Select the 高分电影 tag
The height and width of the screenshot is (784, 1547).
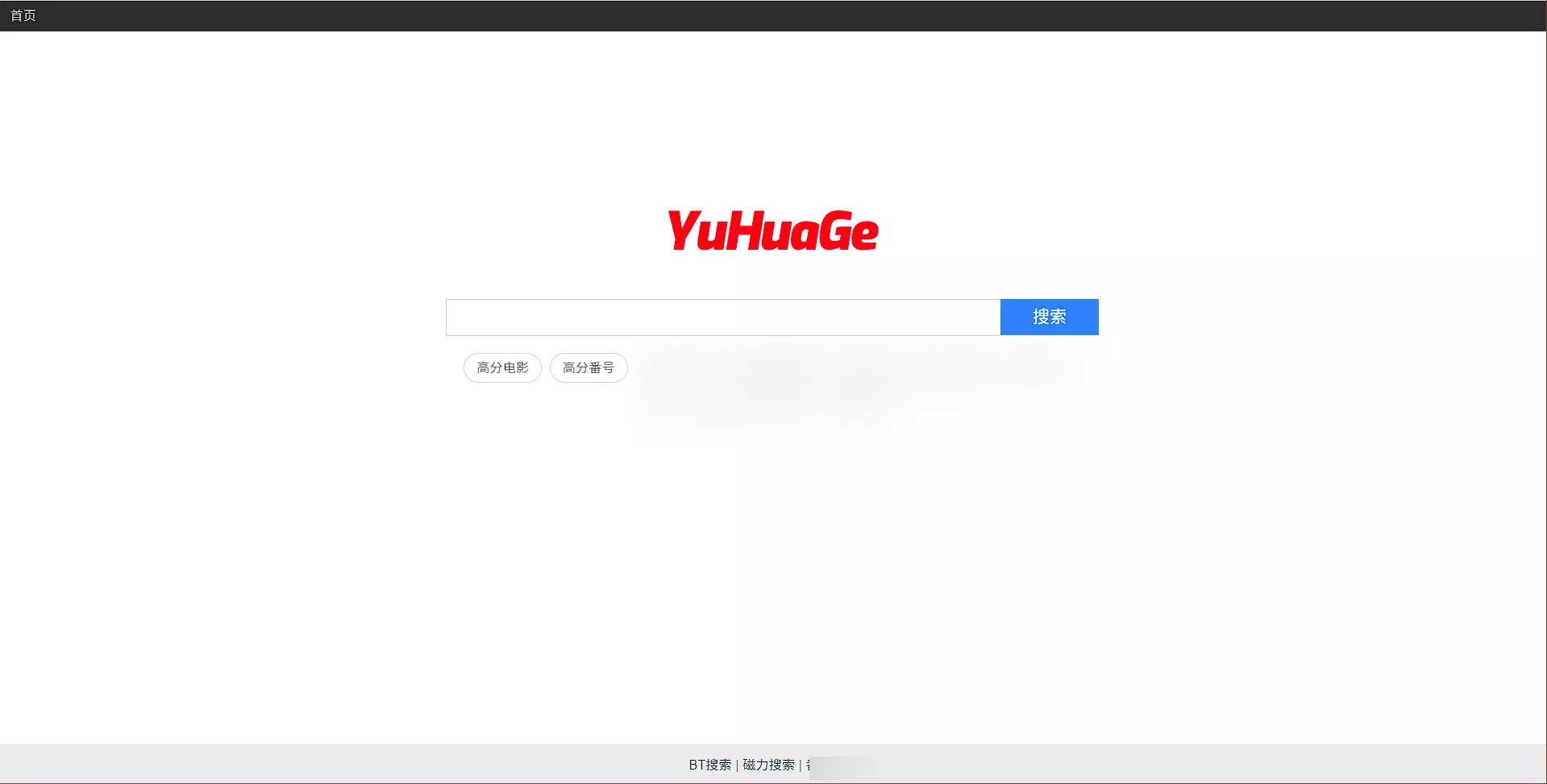(502, 367)
